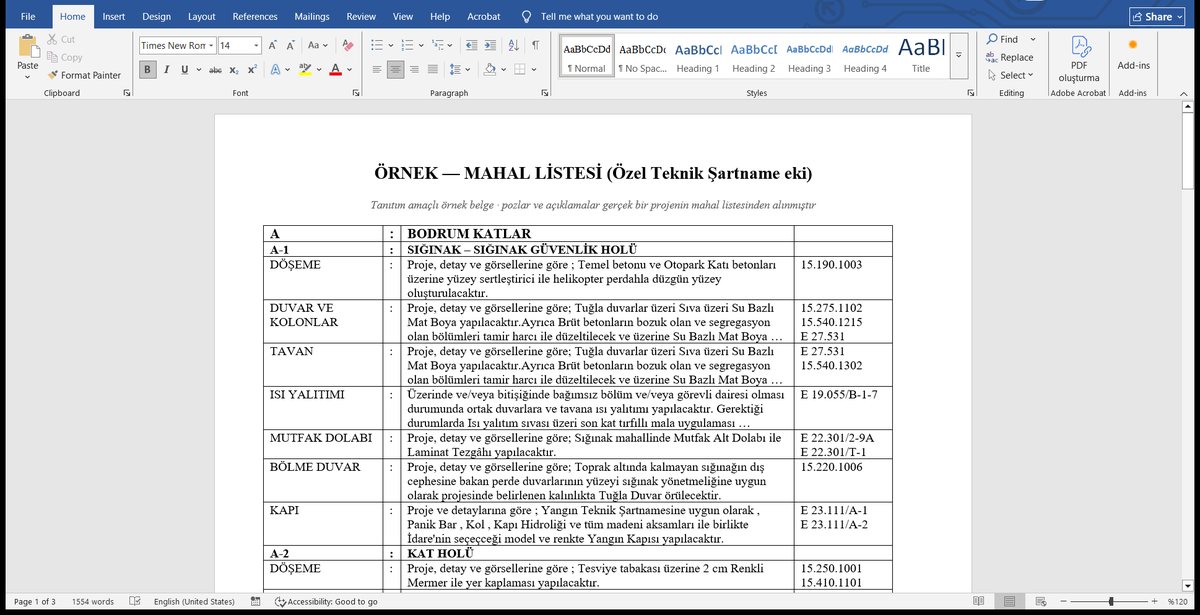Switch to the References tab

(x=255, y=17)
